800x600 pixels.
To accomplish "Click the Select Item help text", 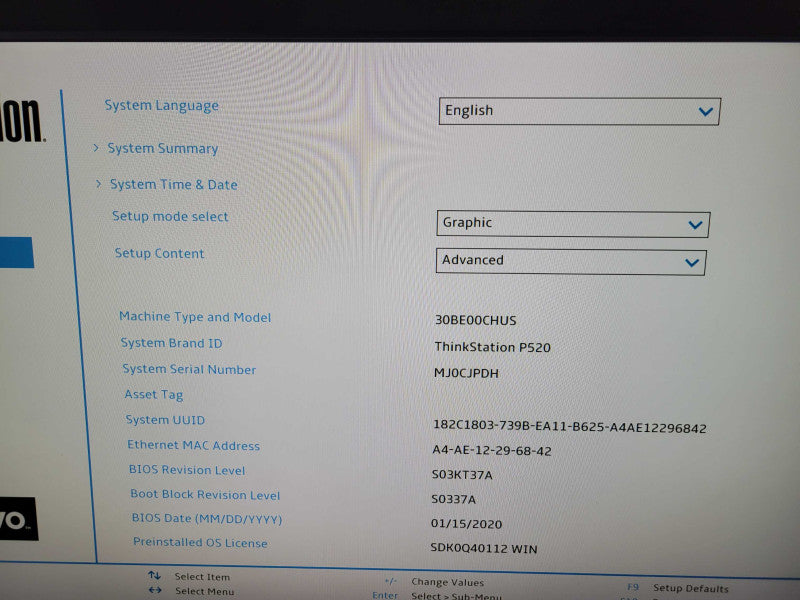I will coord(203,577).
